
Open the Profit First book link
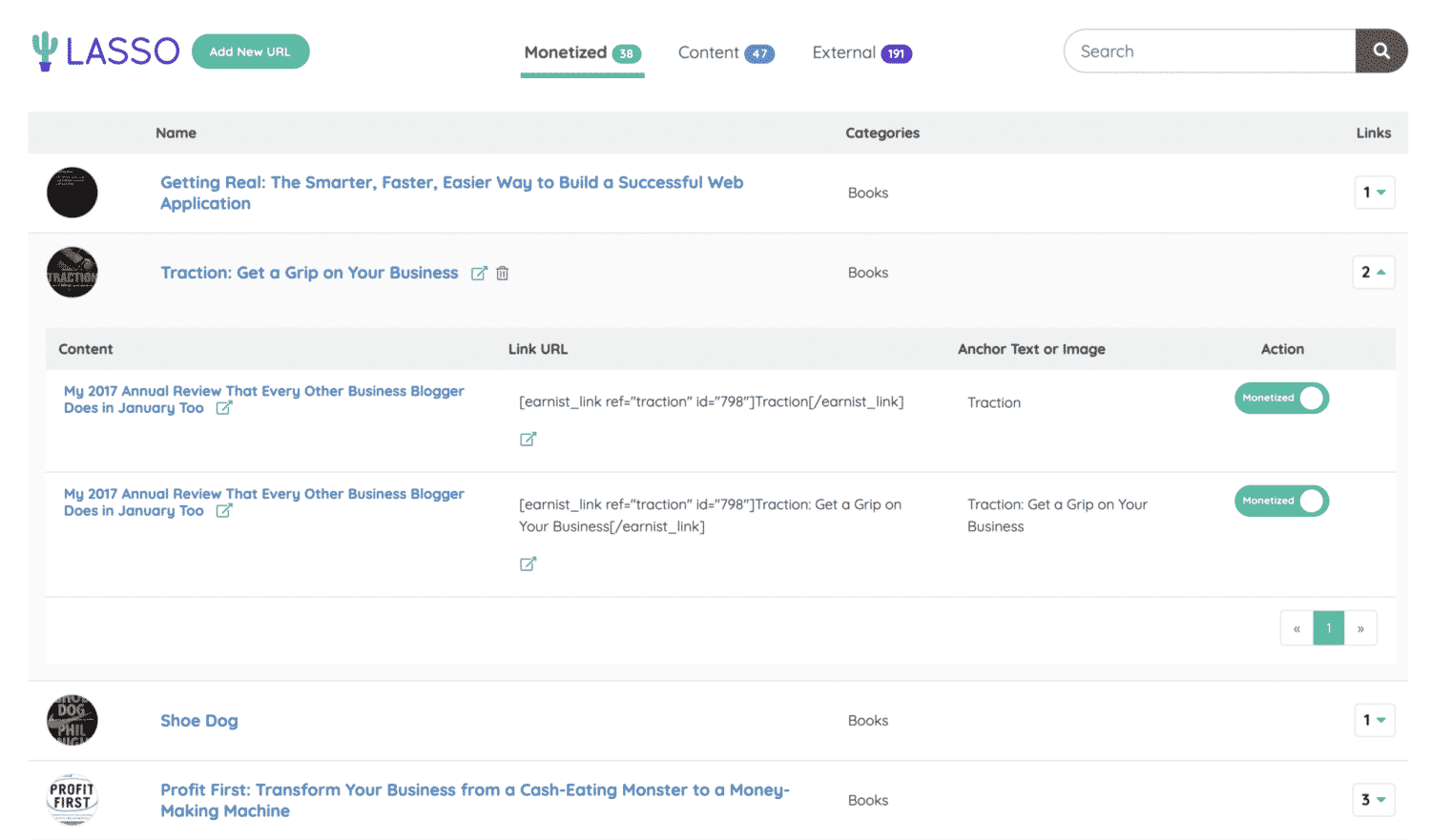pos(474,800)
